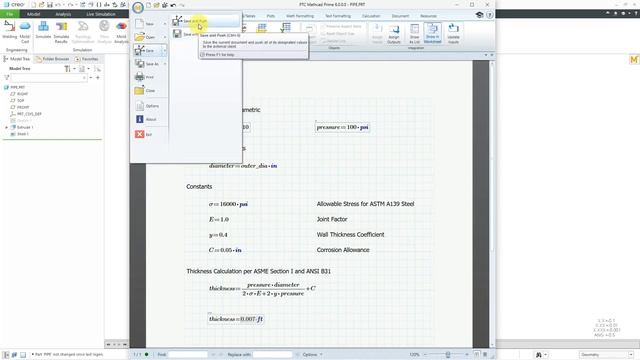
Task: Switch to Folder Browser tab
Action: [x=53, y=59]
